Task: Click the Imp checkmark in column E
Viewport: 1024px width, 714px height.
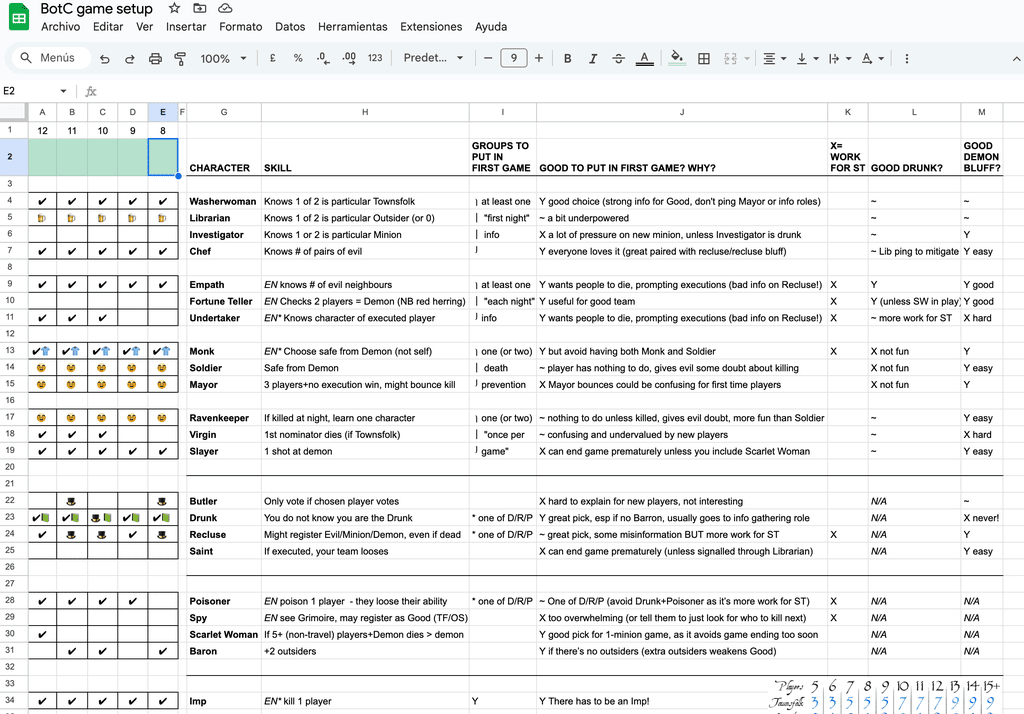Action: point(163,702)
